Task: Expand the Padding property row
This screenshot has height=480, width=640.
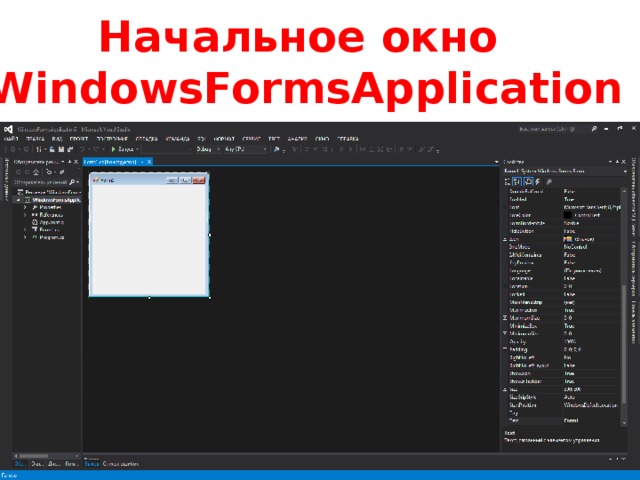Action: click(x=505, y=349)
